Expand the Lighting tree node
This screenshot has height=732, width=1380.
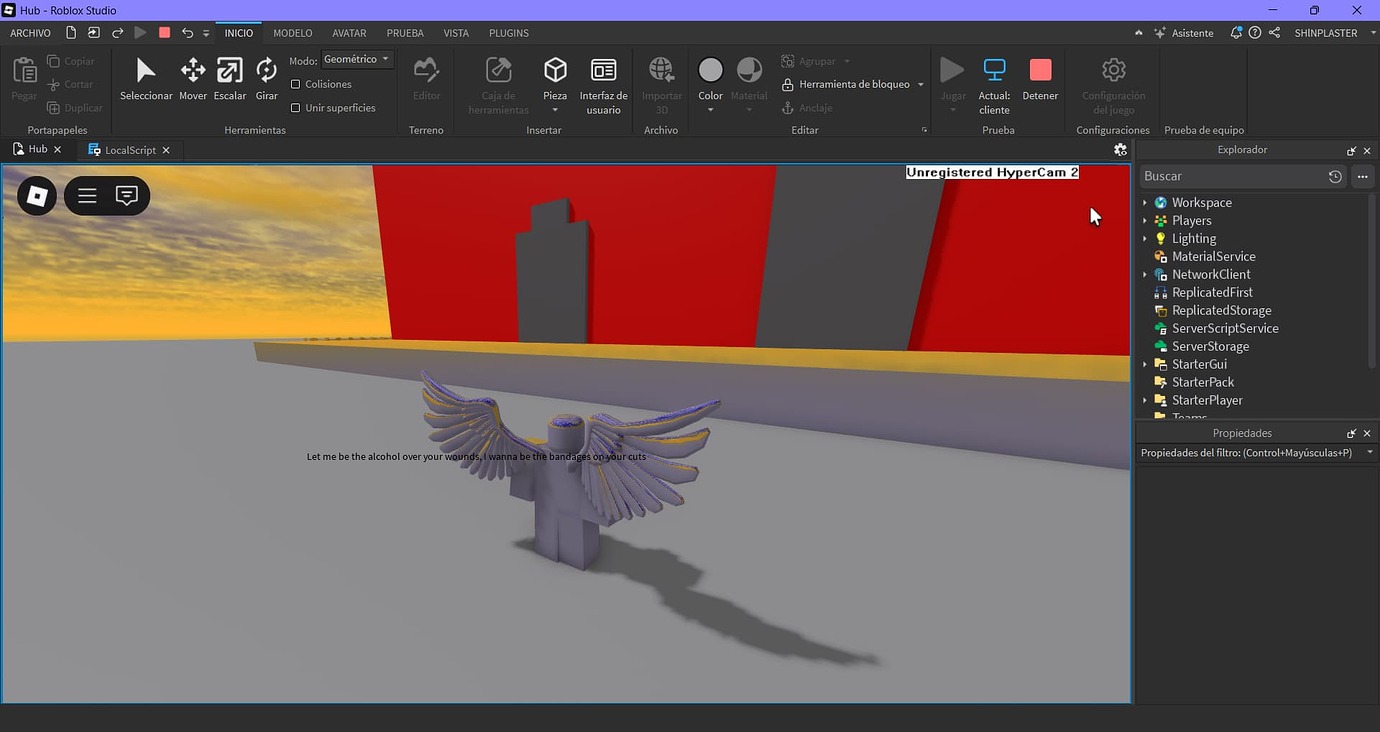[1145, 239]
